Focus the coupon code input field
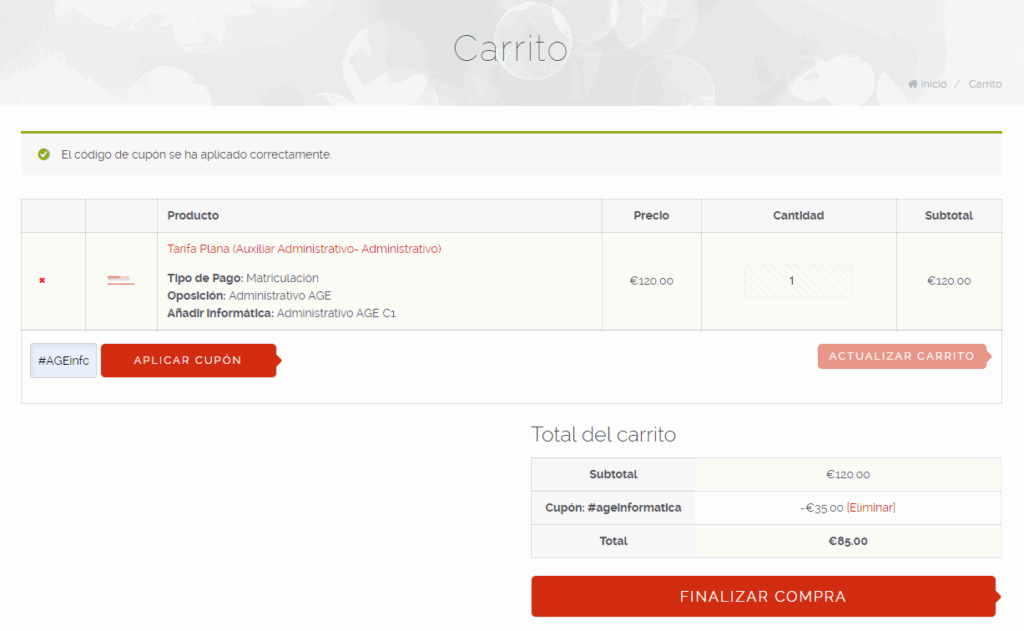 63,361
